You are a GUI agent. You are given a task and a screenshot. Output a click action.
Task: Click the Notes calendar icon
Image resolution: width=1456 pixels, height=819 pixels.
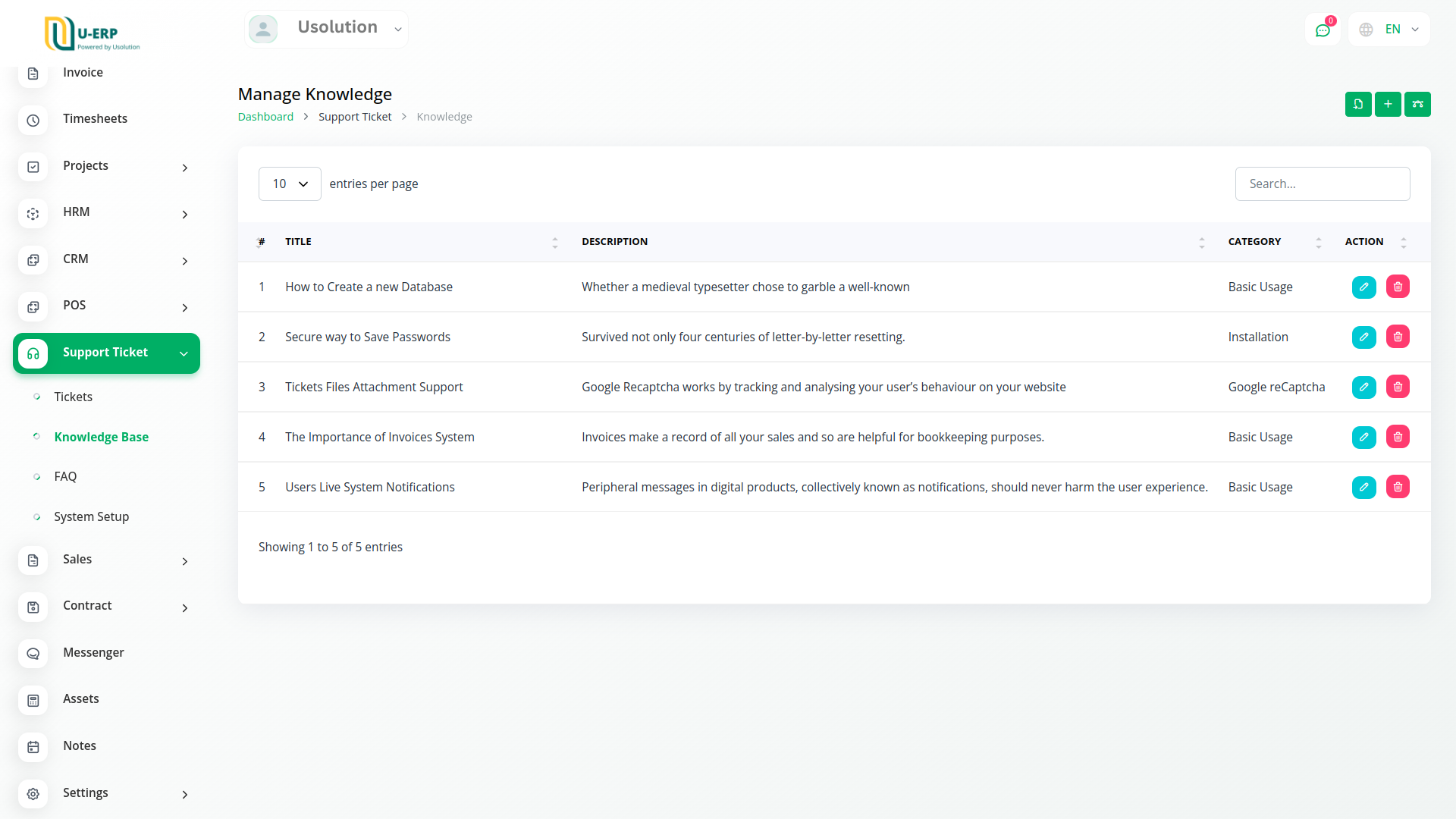[33, 747]
